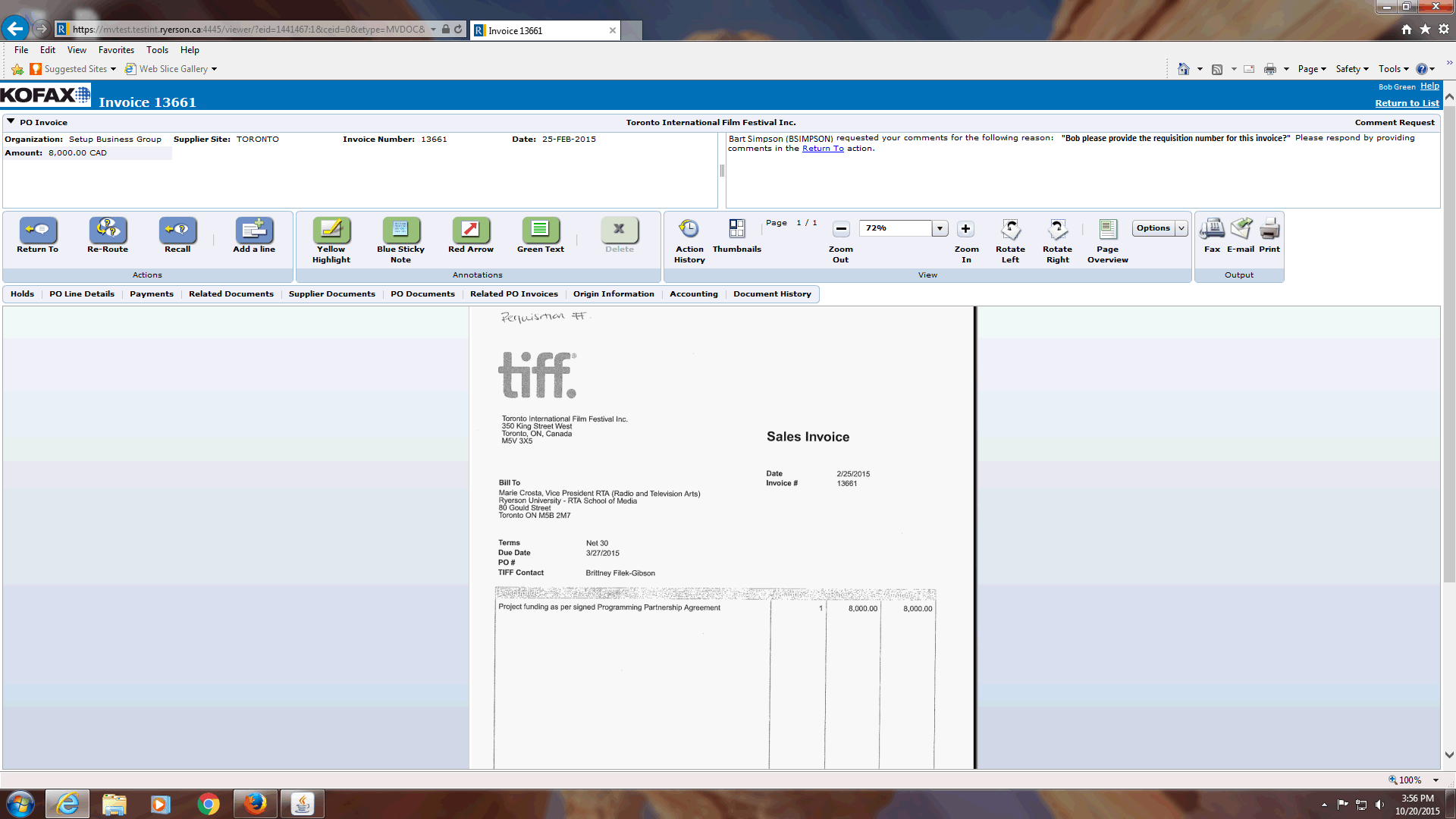Open the zoom percentage dropdown
The width and height of the screenshot is (1456, 819).
click(940, 228)
